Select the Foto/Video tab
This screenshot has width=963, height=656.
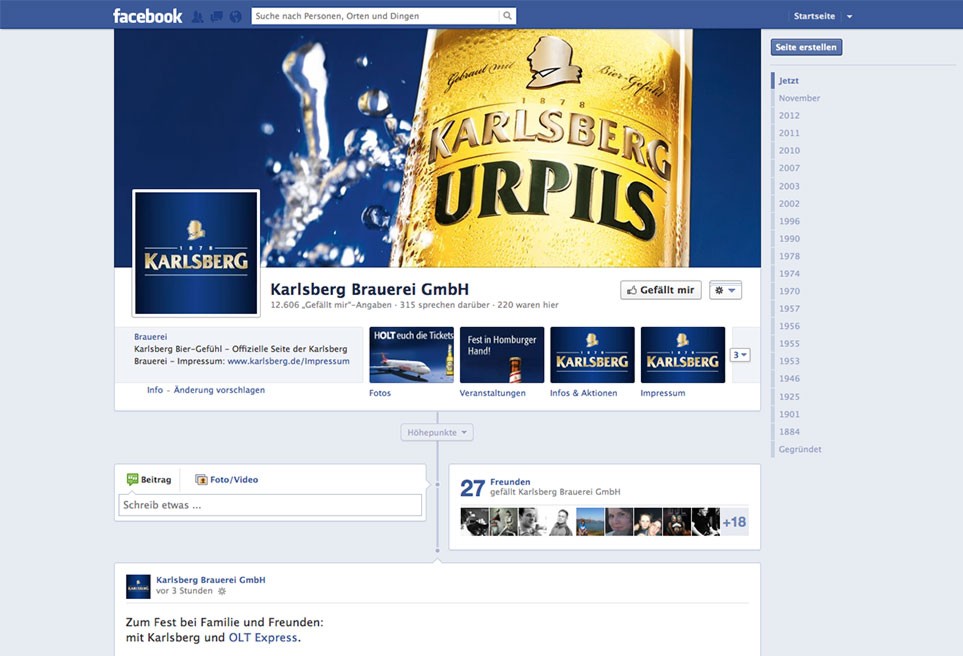[x=226, y=480]
